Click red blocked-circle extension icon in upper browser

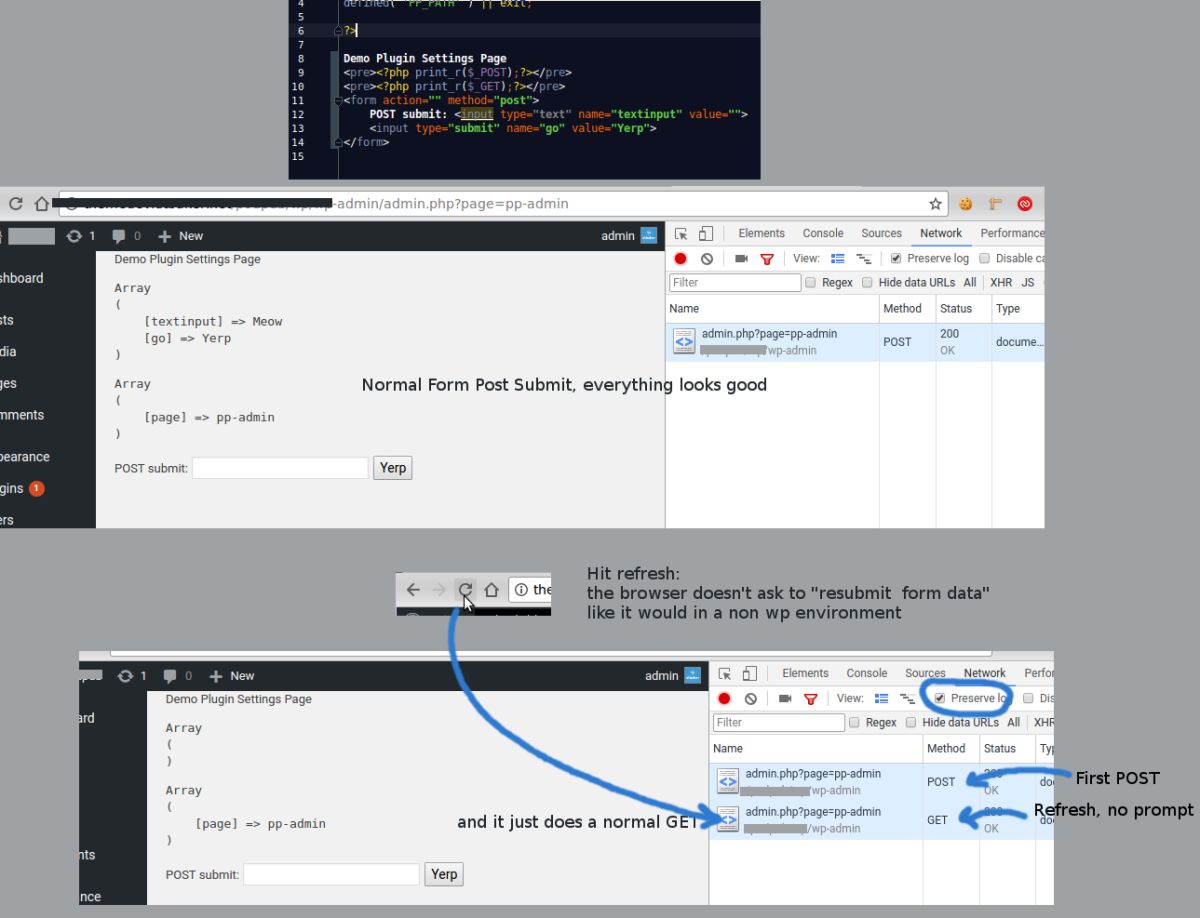pos(1025,204)
